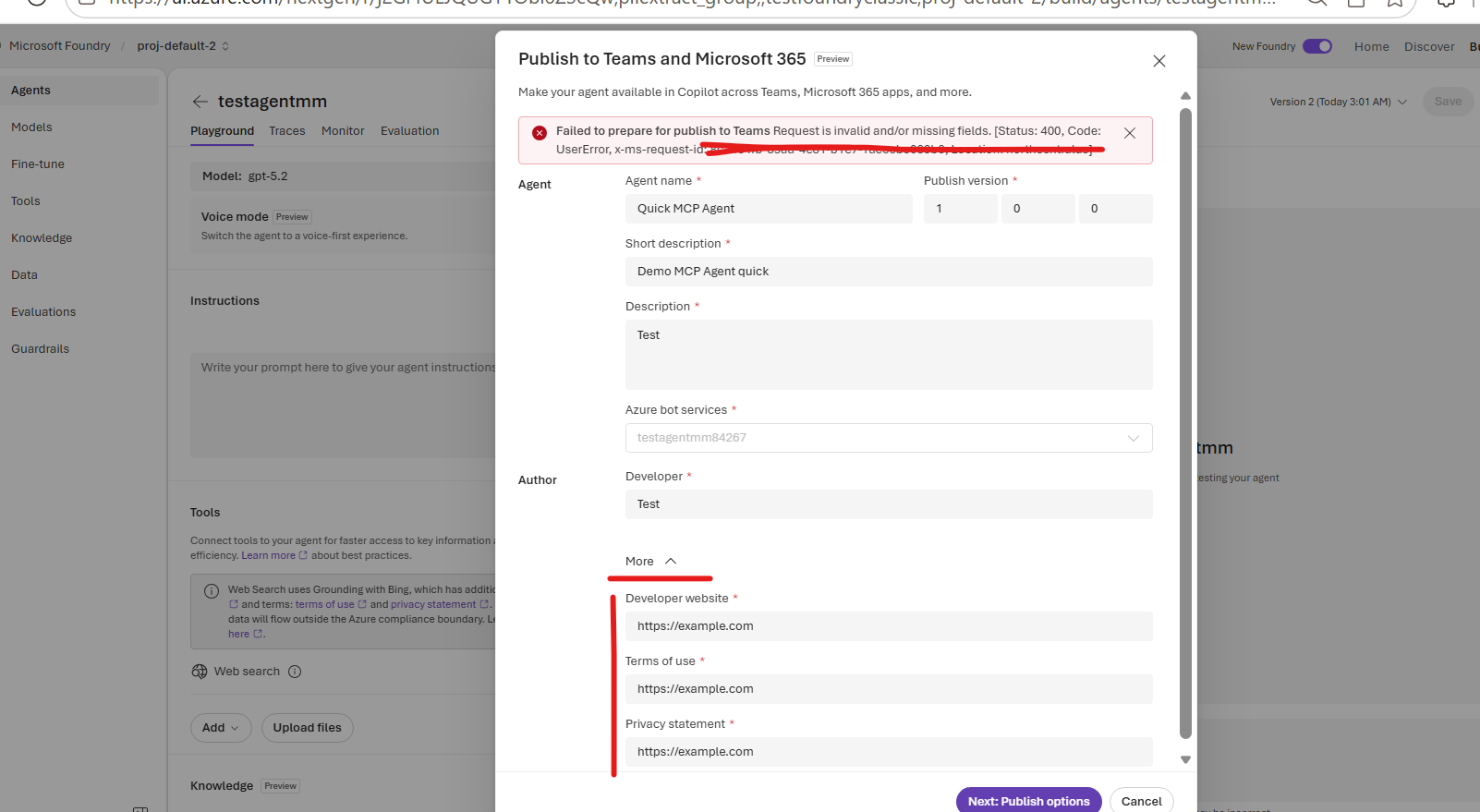Click the Terms of use URL field

click(889, 689)
